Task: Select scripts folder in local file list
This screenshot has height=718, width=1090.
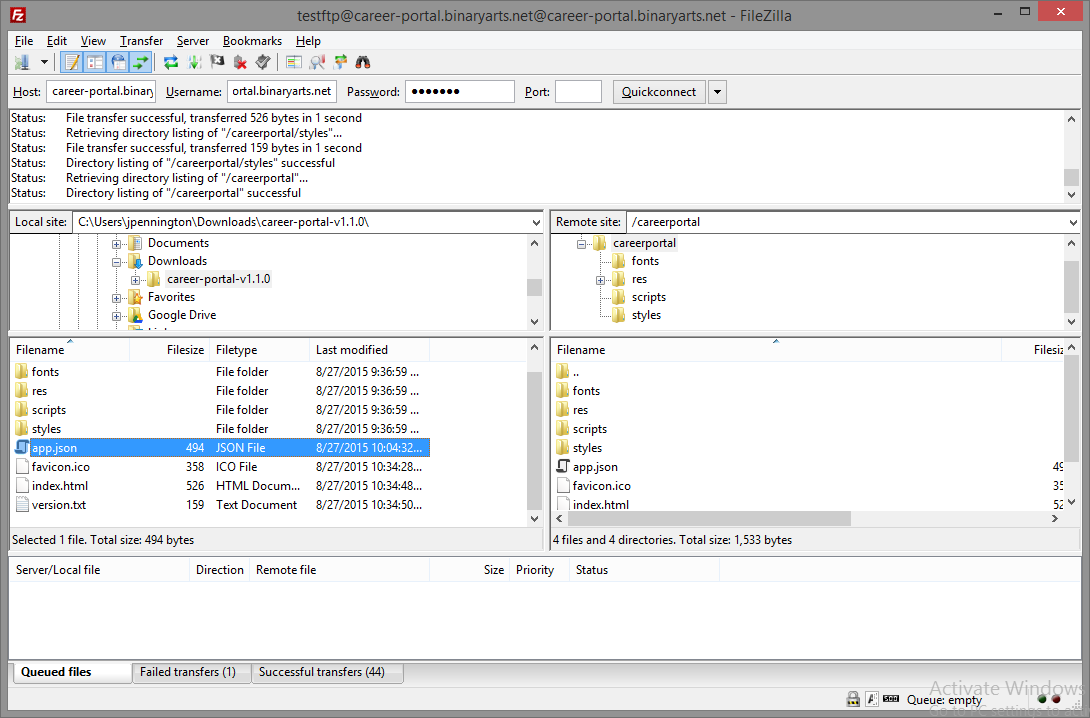Action: [x=49, y=409]
